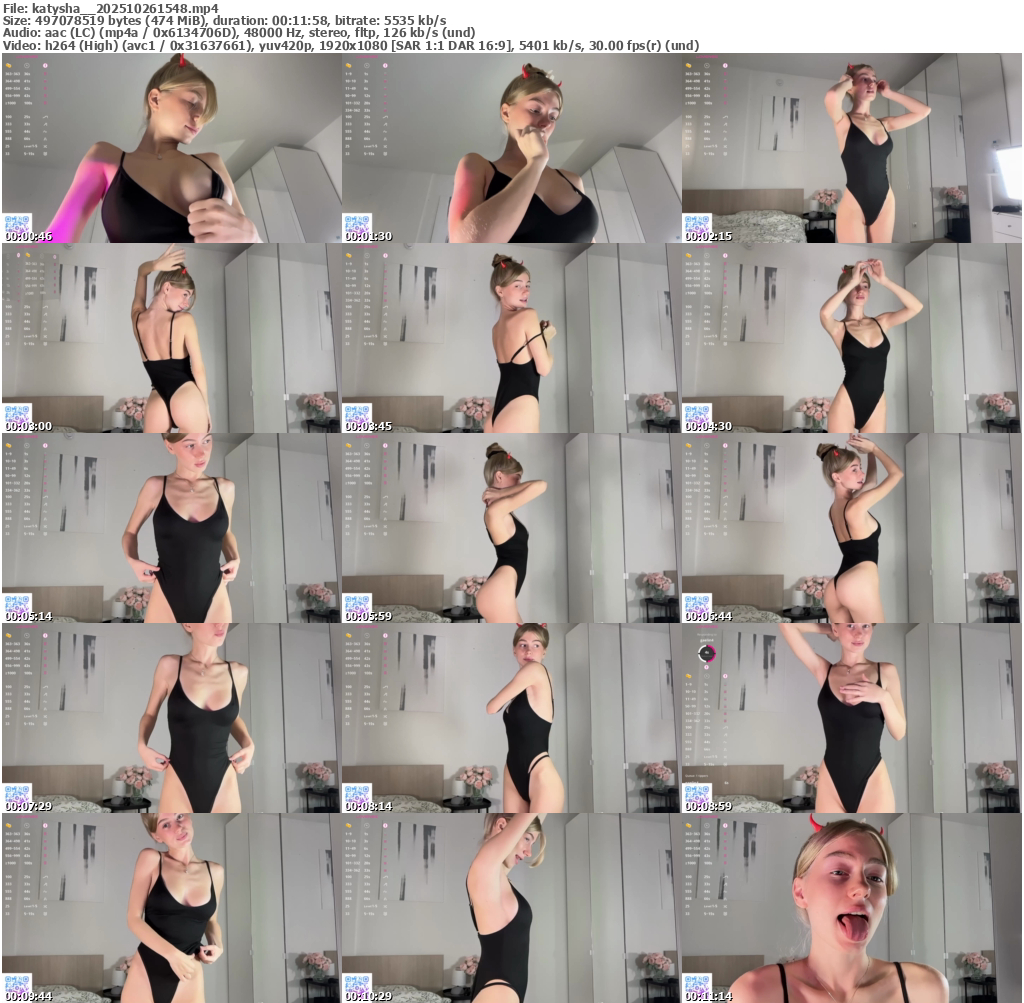Open the thumbnail stamped 00:02:15
The image size is (1024, 1003).
click(851, 148)
